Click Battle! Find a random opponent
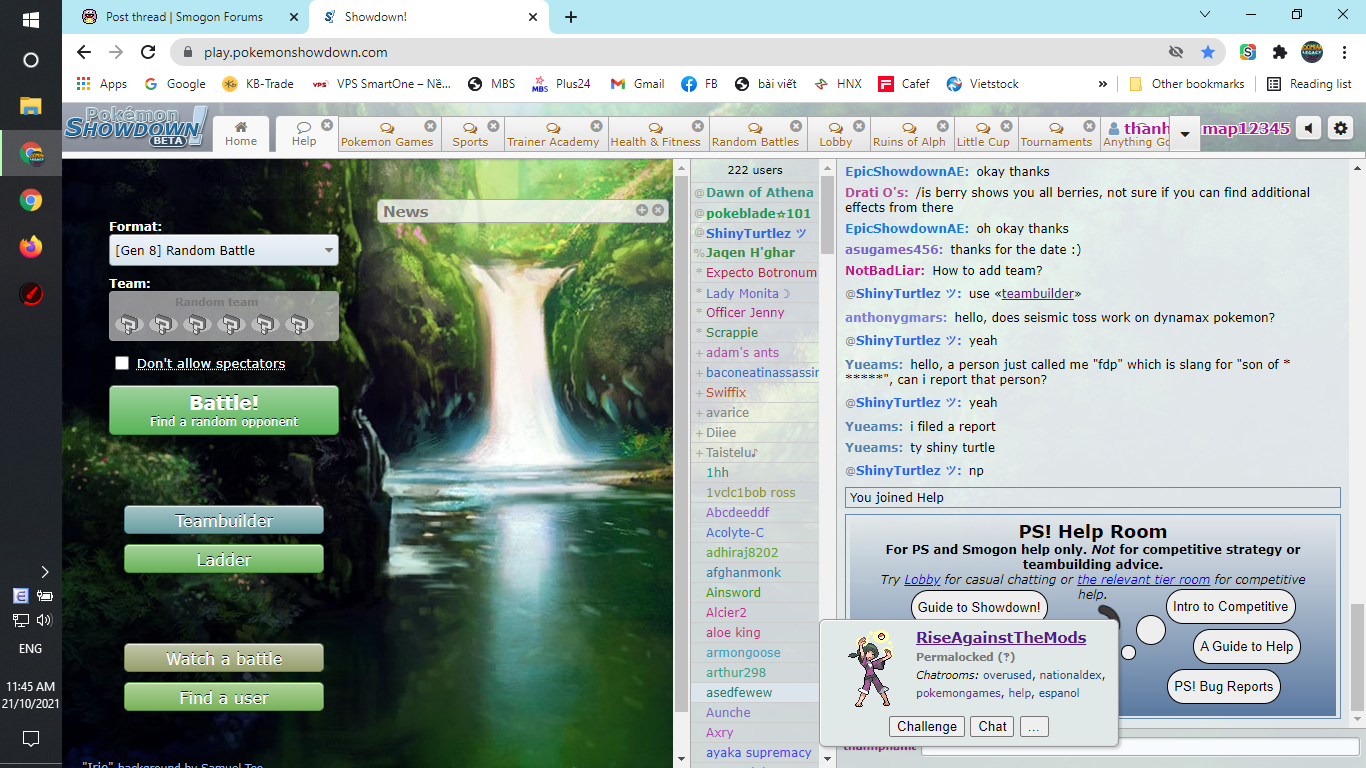The image size is (1366, 768). tap(224, 411)
